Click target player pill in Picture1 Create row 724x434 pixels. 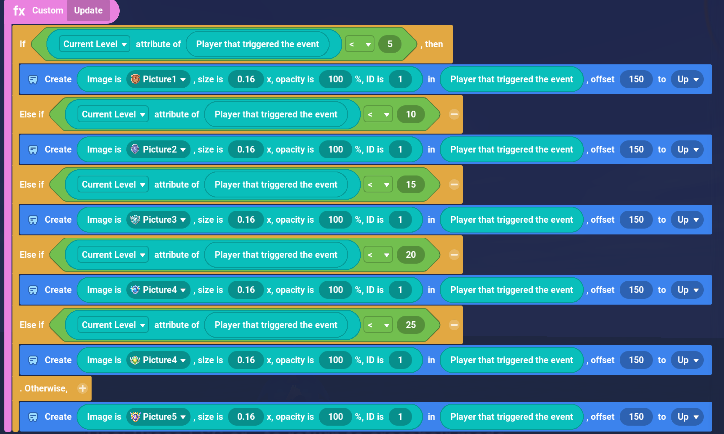pyautogui.click(x=512, y=79)
